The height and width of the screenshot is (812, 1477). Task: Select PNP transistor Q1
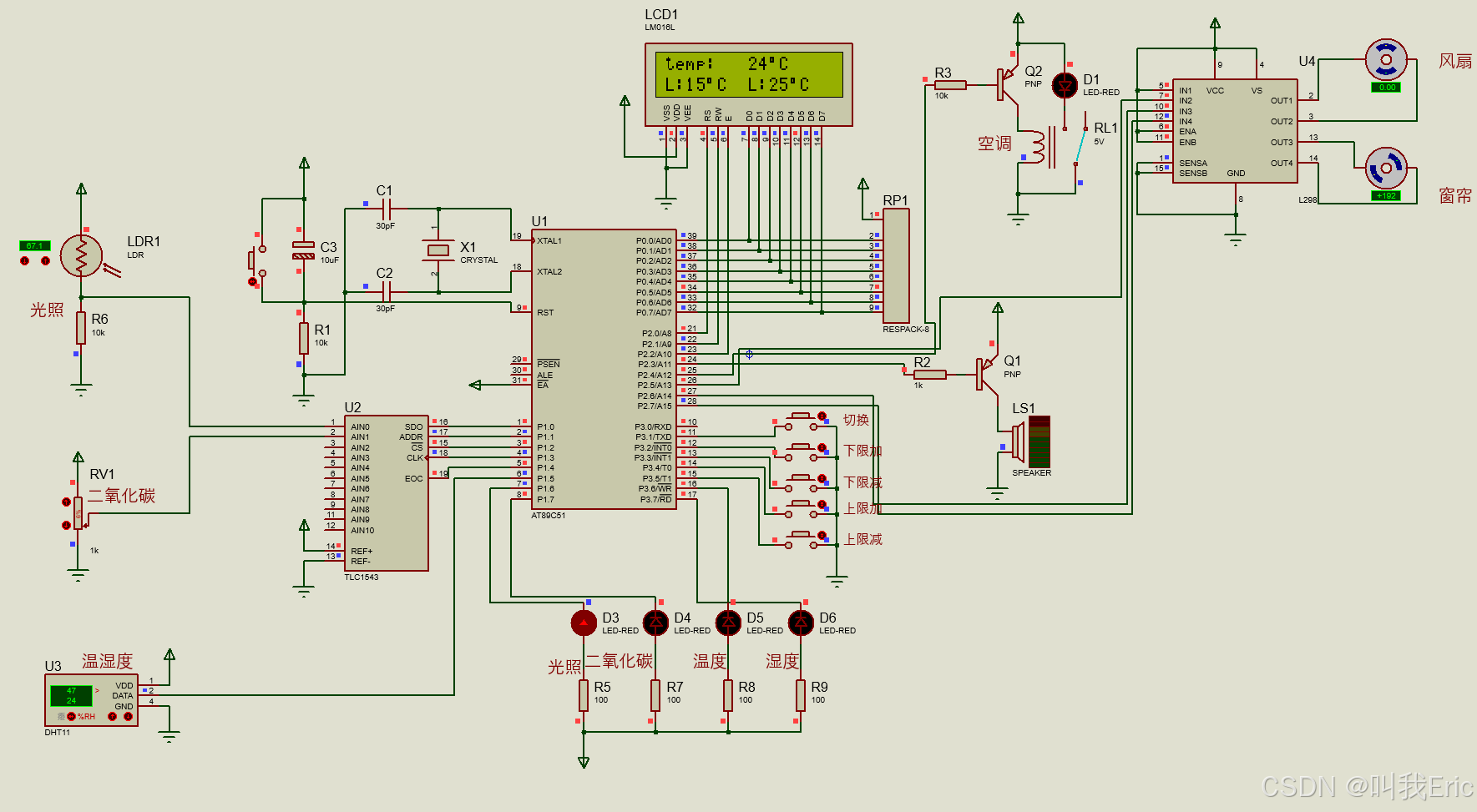pos(987,374)
